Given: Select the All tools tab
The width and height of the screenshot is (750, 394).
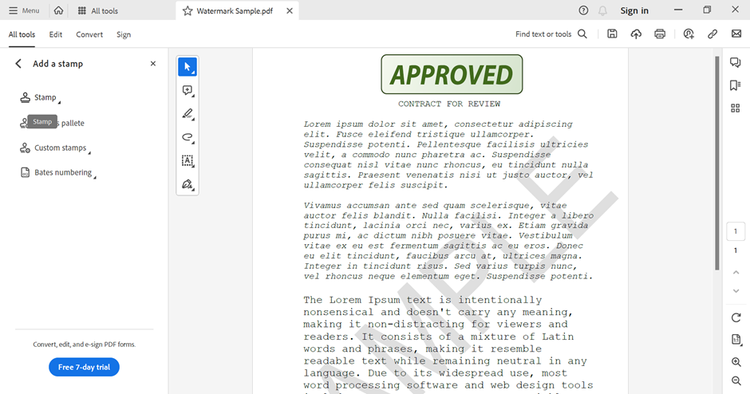Looking at the screenshot, I should (22, 34).
